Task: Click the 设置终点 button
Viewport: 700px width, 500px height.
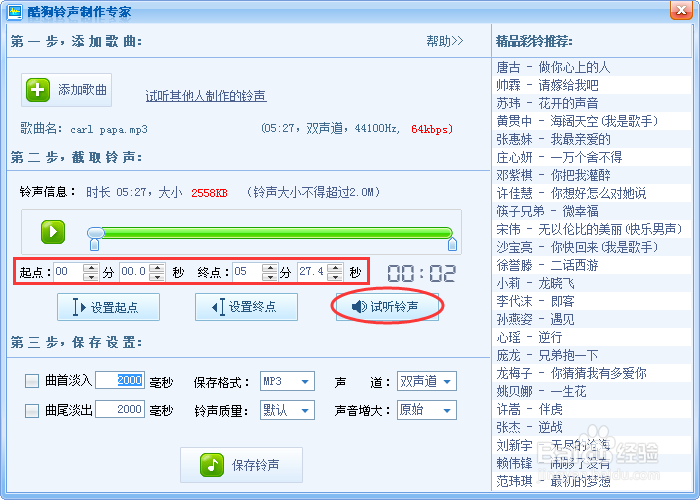Action: [246, 307]
